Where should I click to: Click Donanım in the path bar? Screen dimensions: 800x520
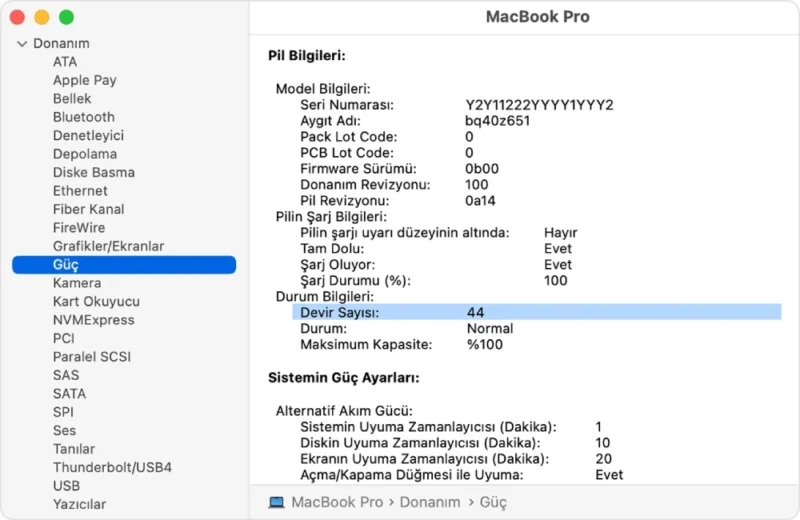point(430,503)
